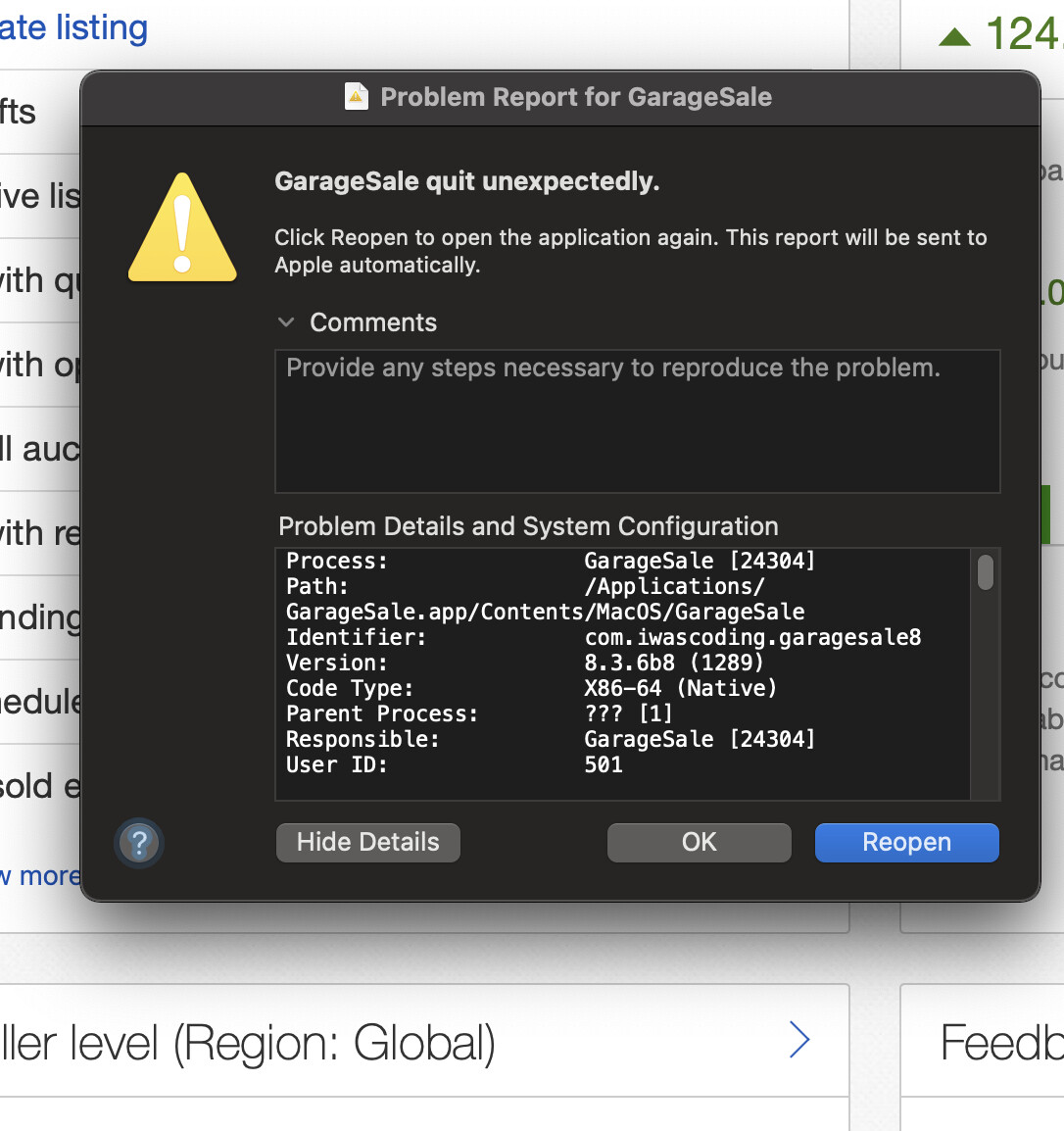The image size is (1064, 1131).
Task: Click 'GarageSale quit unexpectedly.' heading
Action: (x=467, y=181)
